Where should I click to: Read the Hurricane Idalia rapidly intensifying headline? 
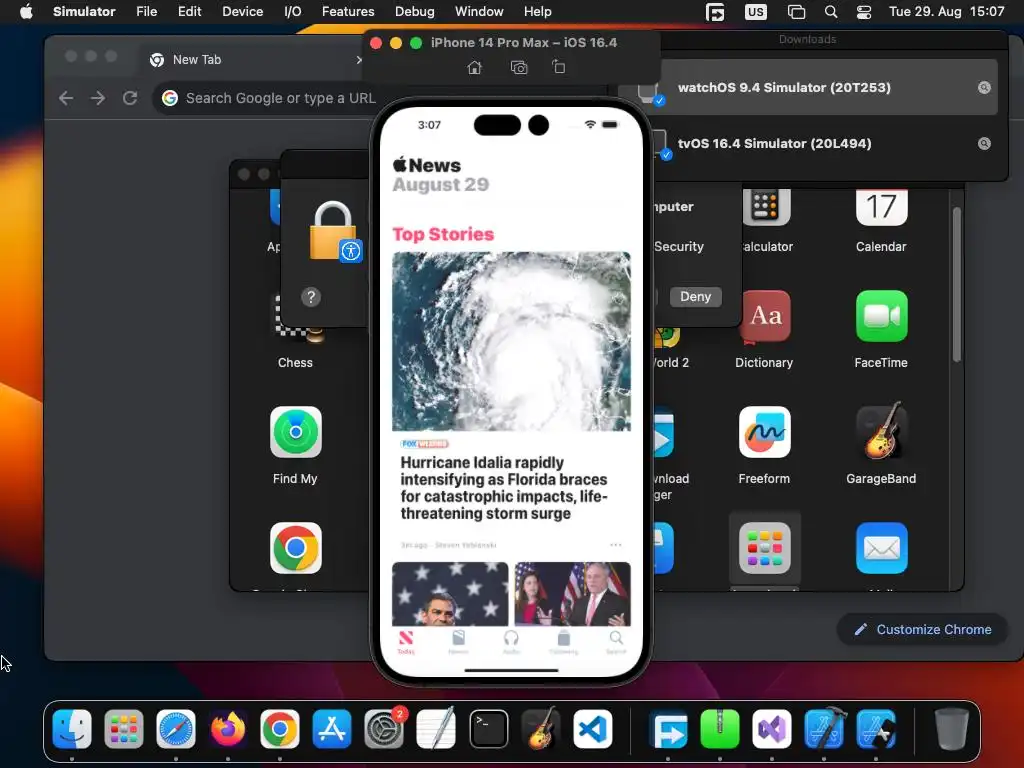[504, 488]
